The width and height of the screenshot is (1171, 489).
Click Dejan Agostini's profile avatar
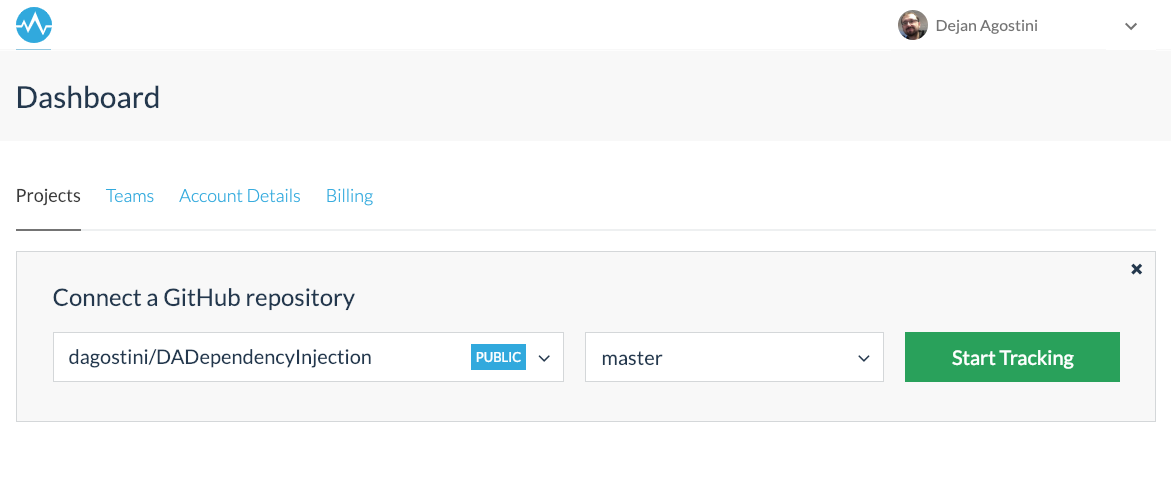pyautogui.click(x=912, y=26)
